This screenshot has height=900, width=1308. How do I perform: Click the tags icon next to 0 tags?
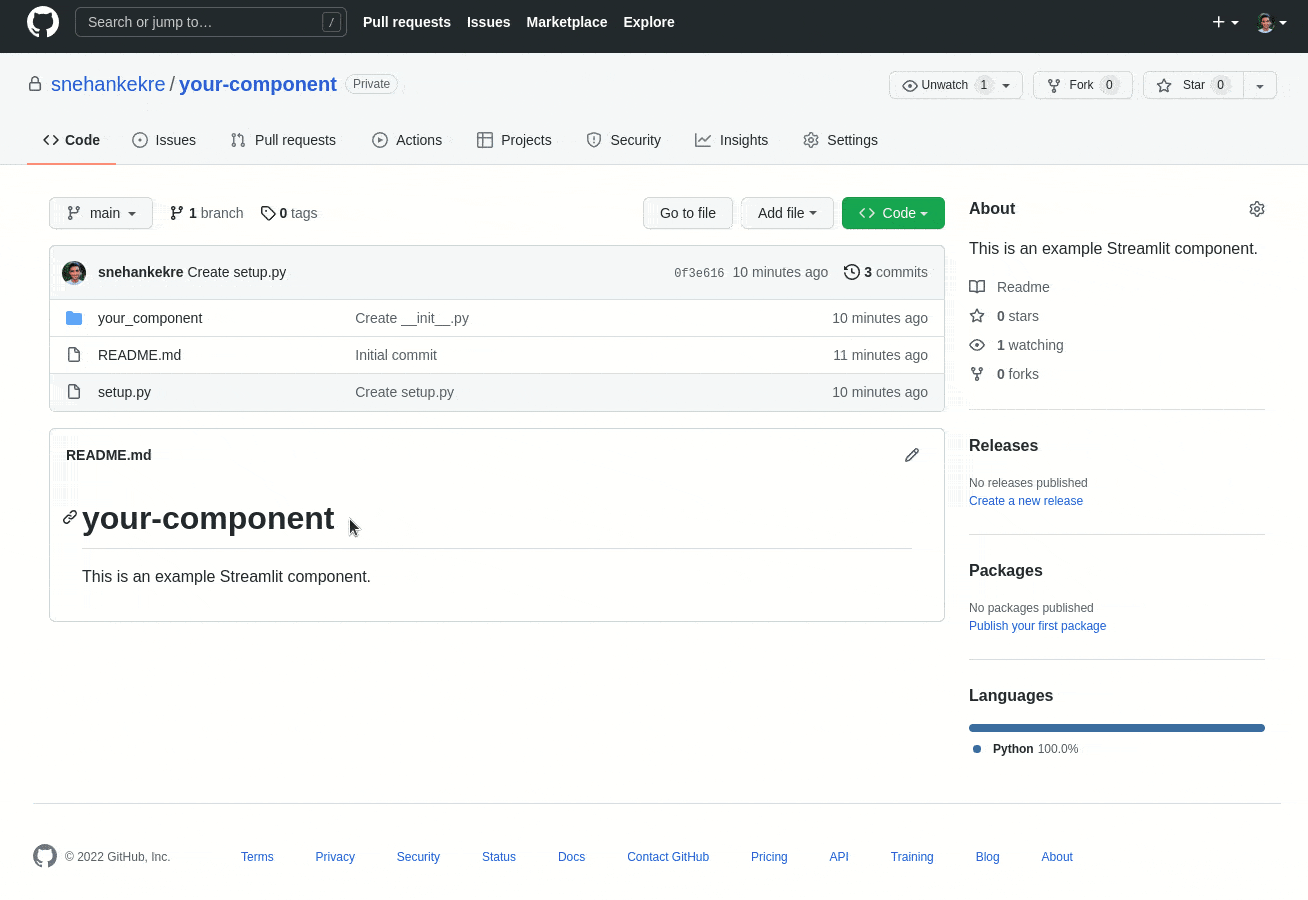[268, 213]
